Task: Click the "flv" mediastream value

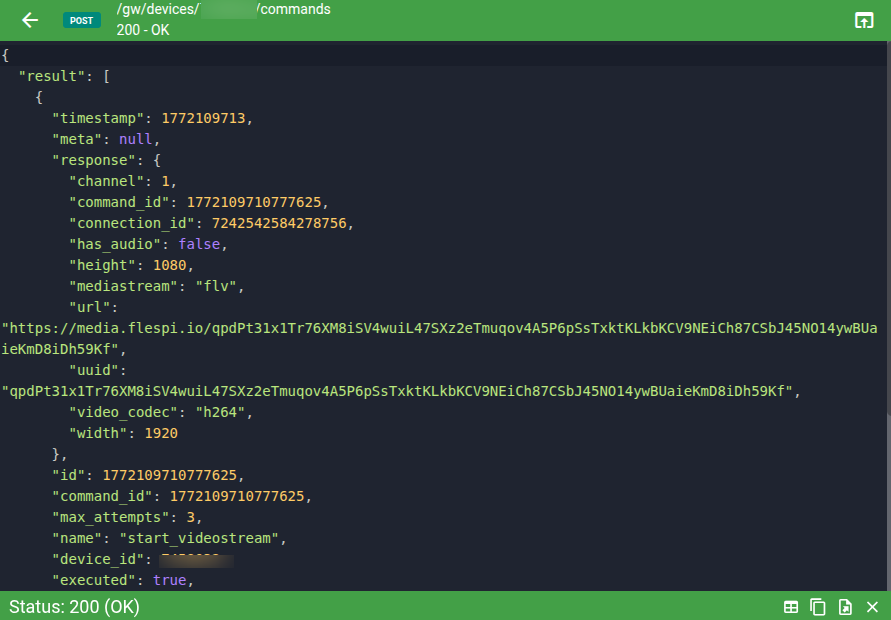Action: 220,286
